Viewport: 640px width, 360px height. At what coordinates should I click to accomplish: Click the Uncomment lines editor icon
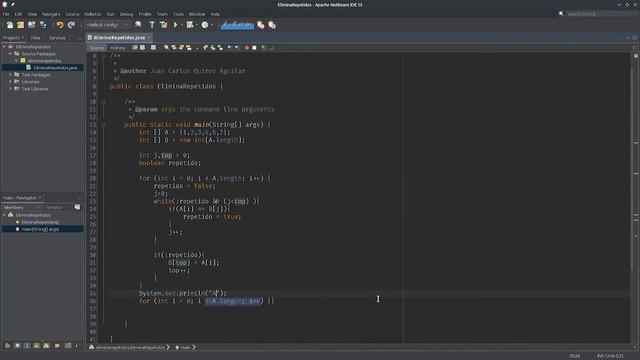271,48
